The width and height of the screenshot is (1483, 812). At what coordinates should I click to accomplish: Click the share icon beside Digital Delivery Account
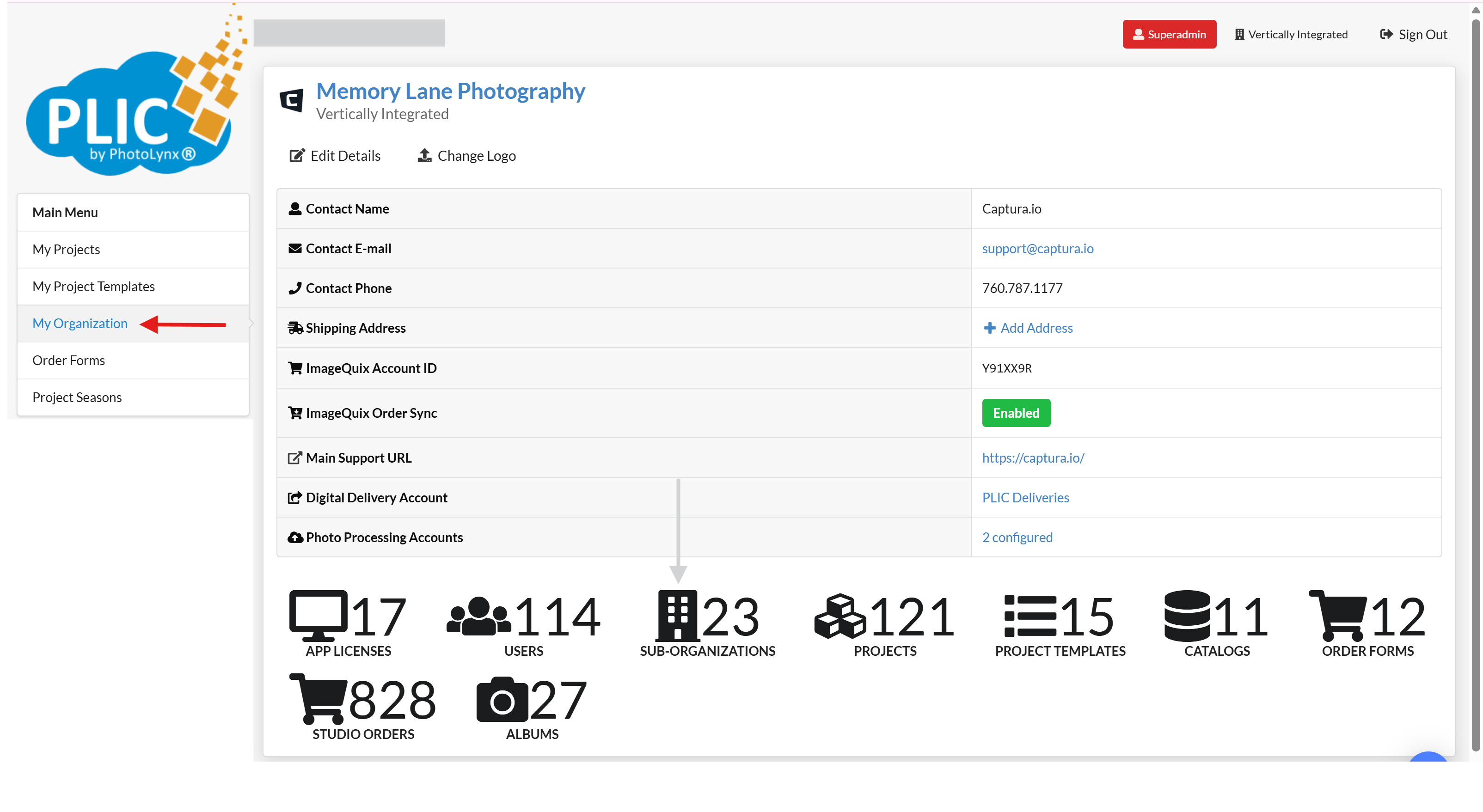(295, 497)
